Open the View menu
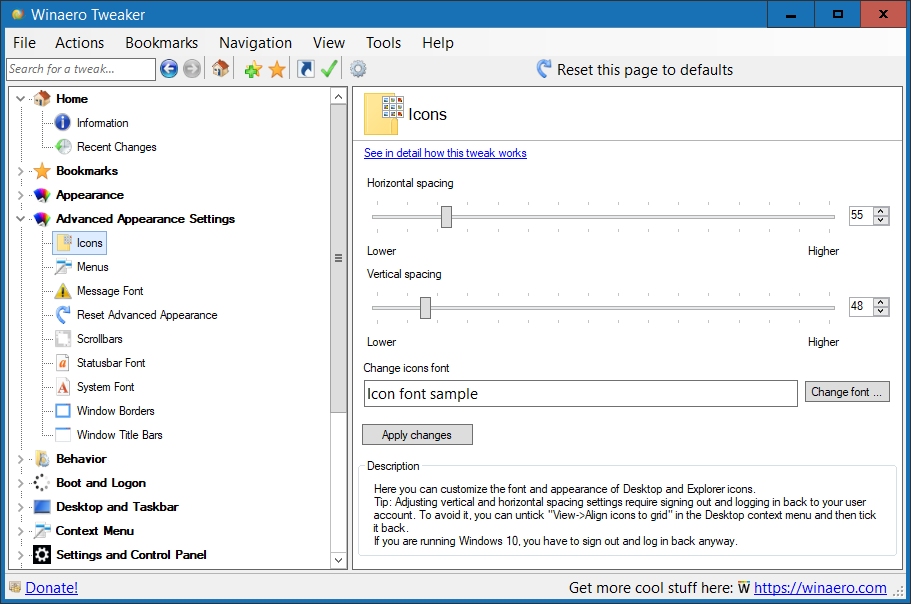911x604 pixels. (329, 43)
